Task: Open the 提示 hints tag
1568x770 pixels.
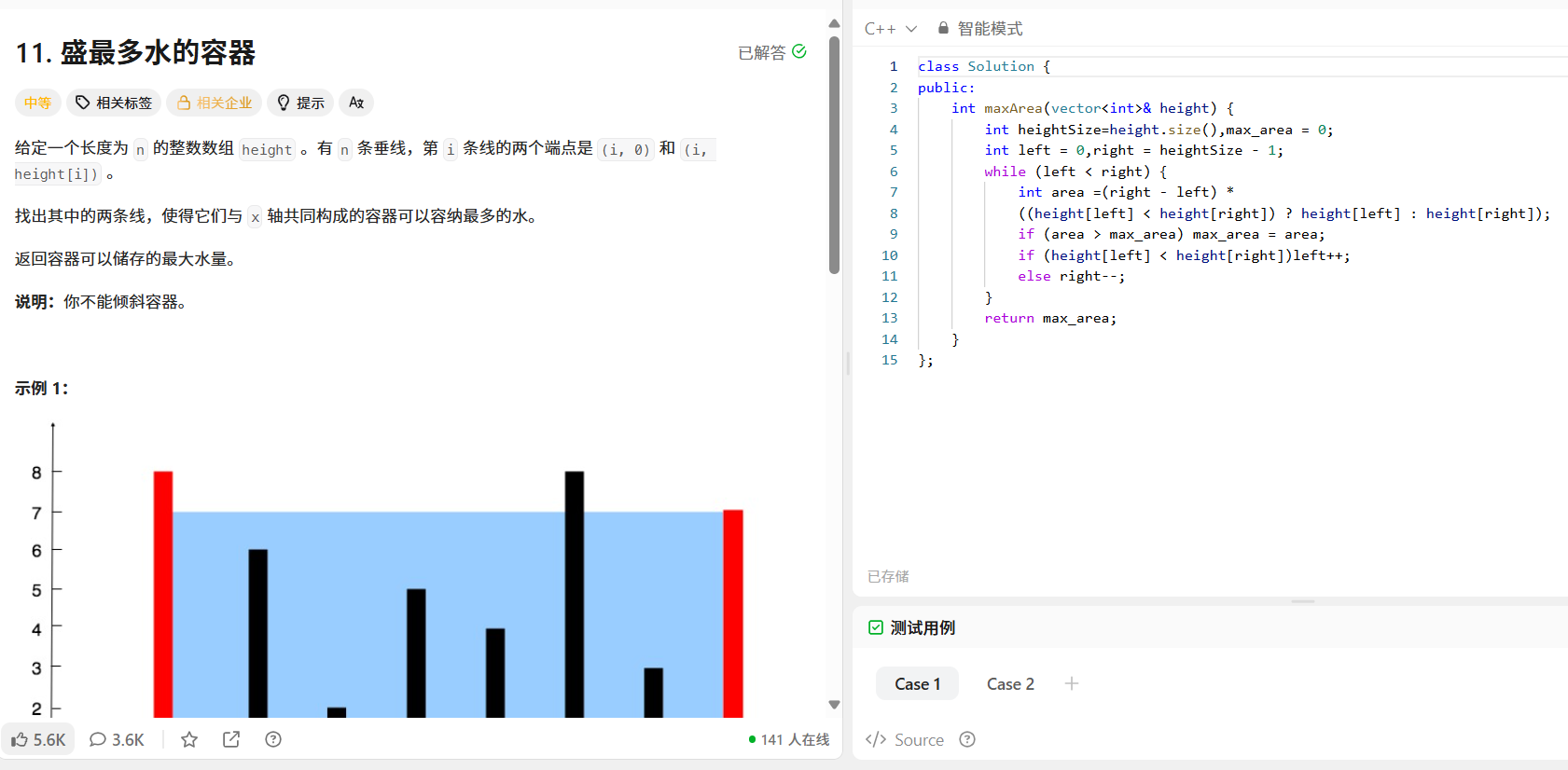Action: point(301,103)
